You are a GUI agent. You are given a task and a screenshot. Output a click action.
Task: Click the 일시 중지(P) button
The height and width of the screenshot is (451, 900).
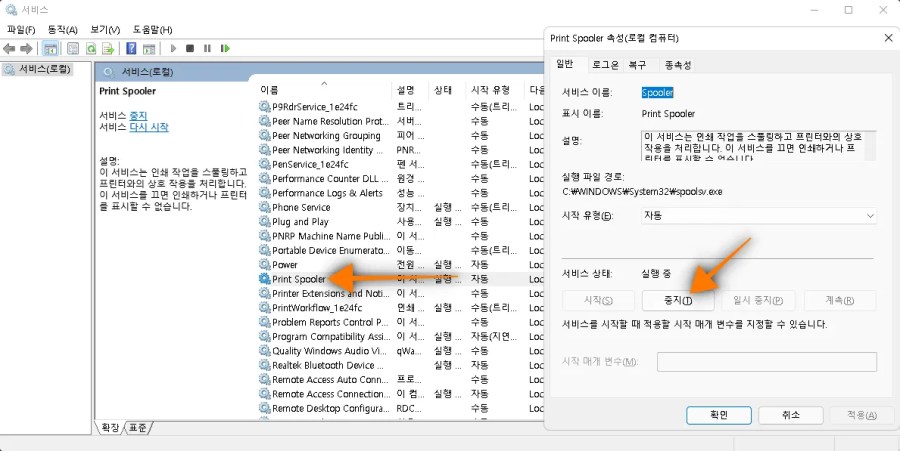759,301
